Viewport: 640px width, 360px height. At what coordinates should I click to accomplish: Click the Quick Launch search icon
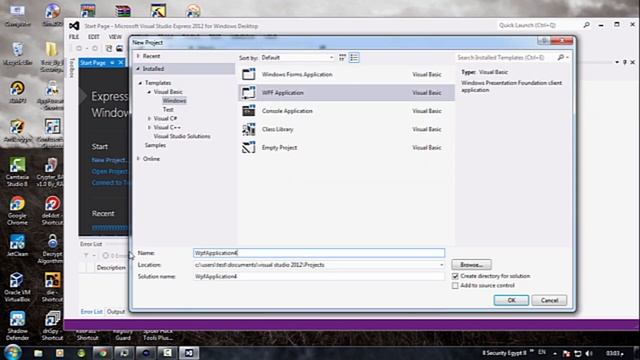pos(587,25)
